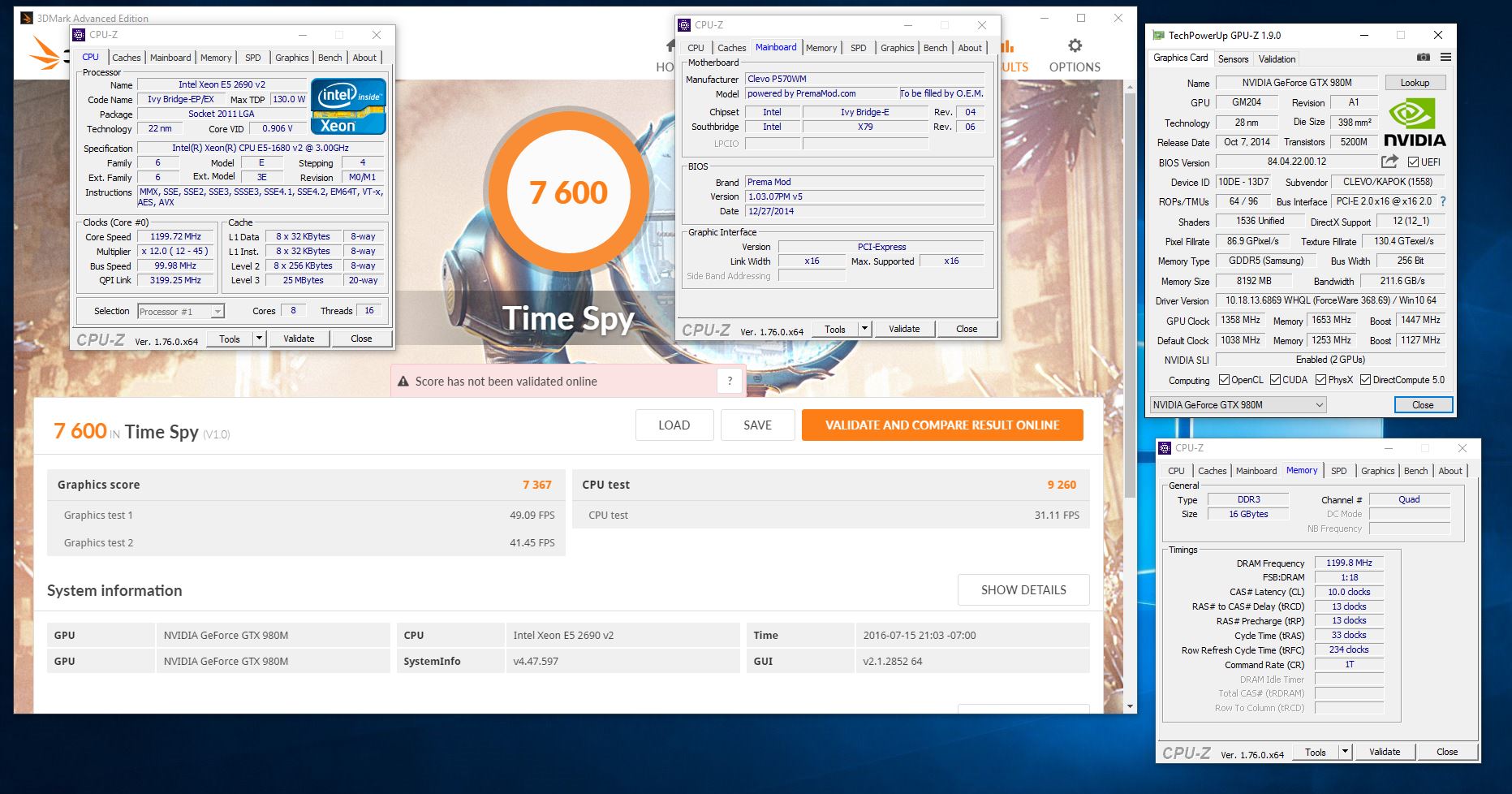1512x794 pixels.
Task: Select the Sensors tab in GPU-Z
Action: click(x=1233, y=59)
